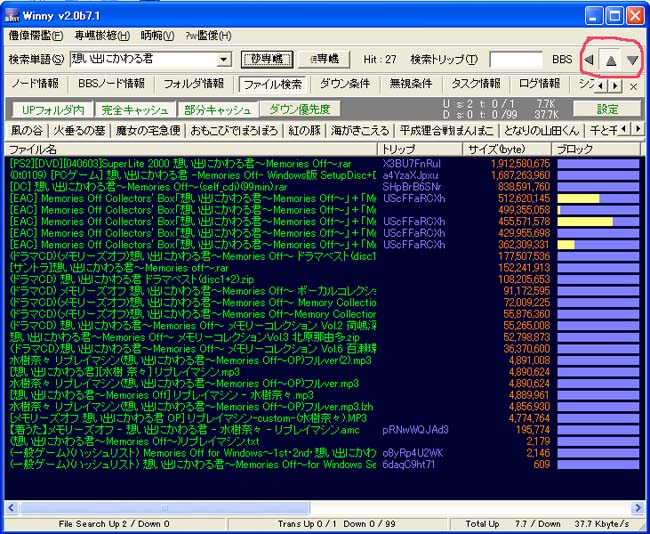
Task: Click the 設定 button
Action: (x=607, y=109)
